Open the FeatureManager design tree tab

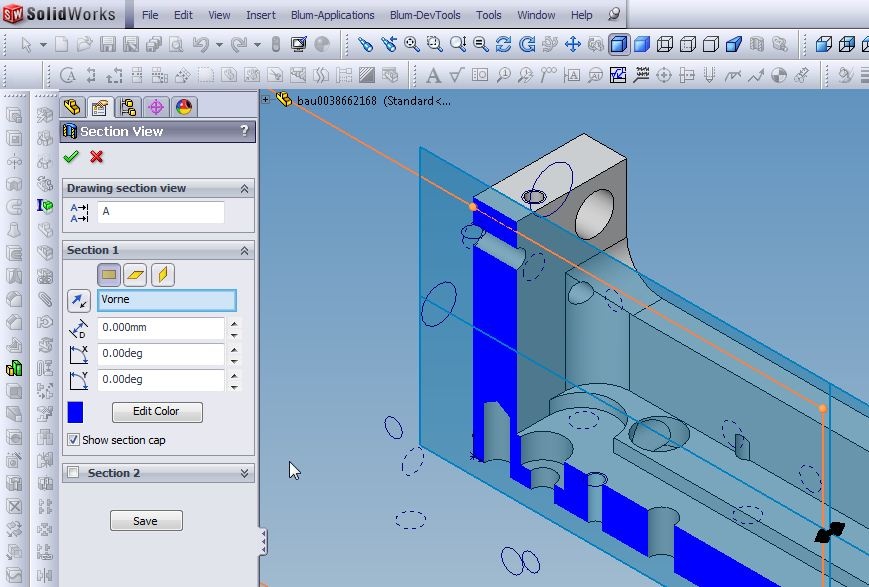coord(72,106)
